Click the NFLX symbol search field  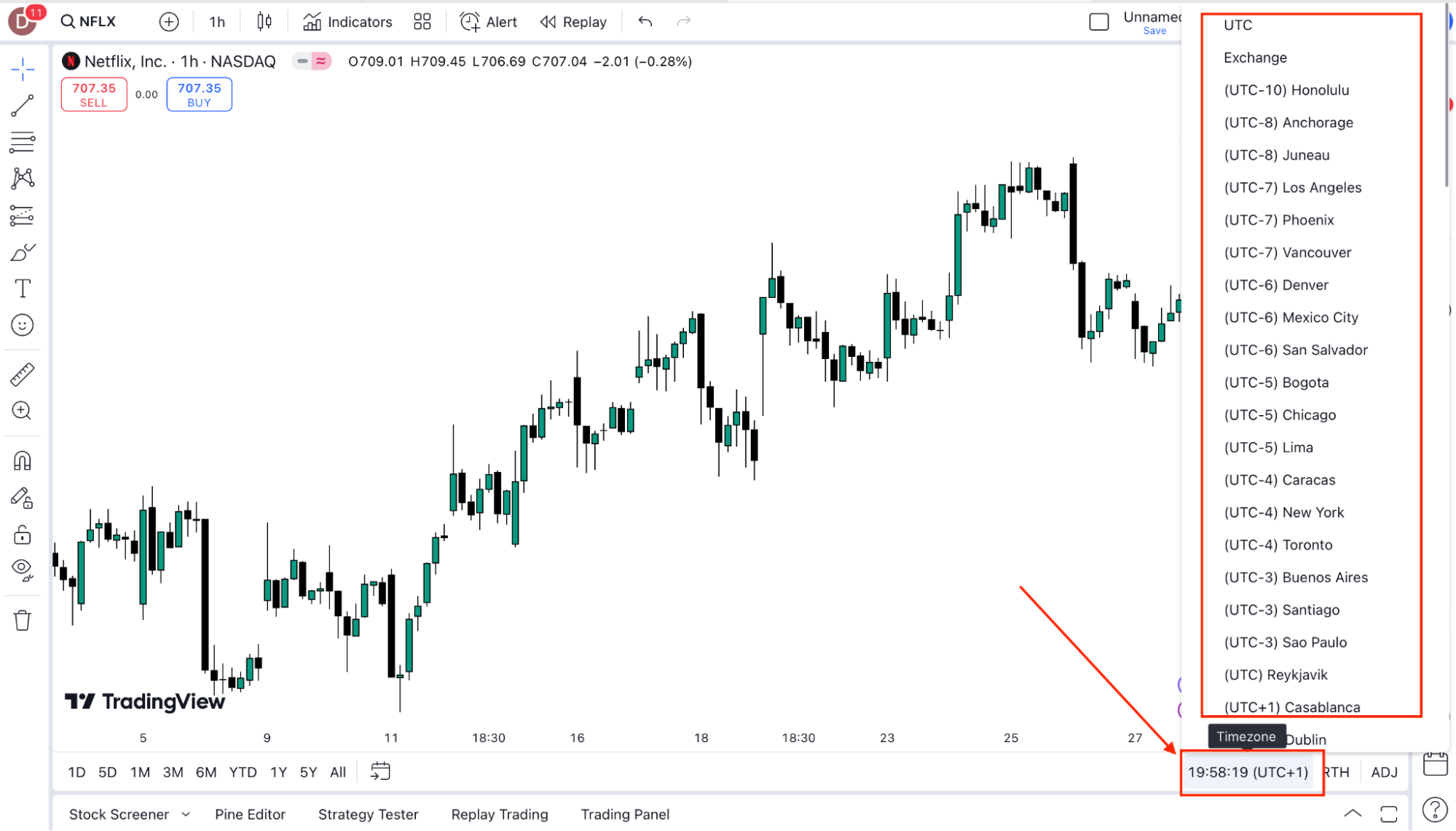pyautogui.click(x=89, y=22)
